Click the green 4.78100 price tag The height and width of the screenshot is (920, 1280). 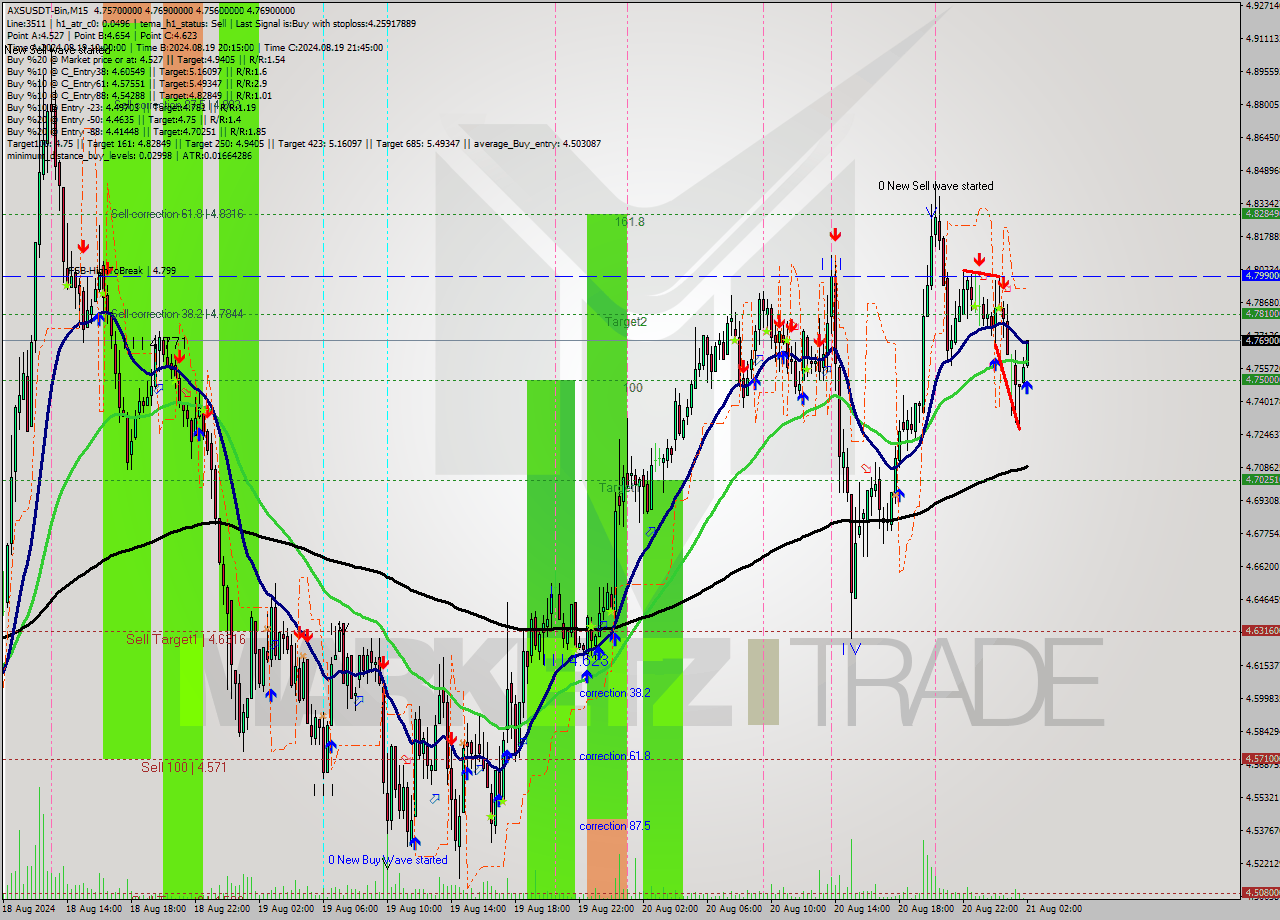click(1261, 313)
